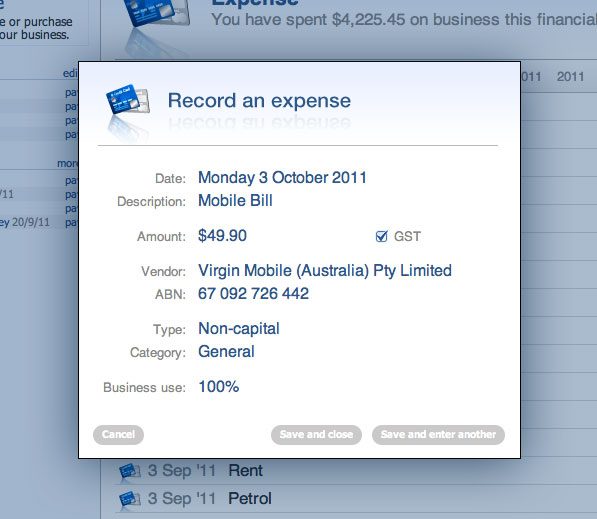This screenshot has height=519, width=597.
Task: Click the 'more' link in left sidebar
Action: [67, 163]
